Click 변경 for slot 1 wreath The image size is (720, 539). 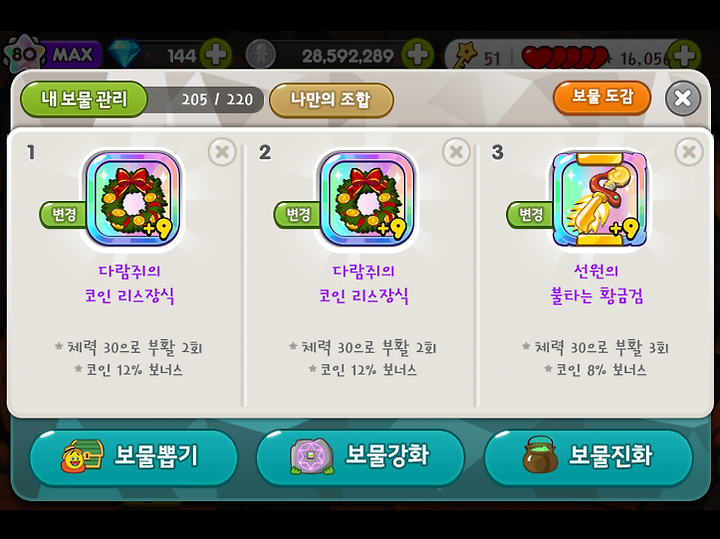(x=63, y=214)
